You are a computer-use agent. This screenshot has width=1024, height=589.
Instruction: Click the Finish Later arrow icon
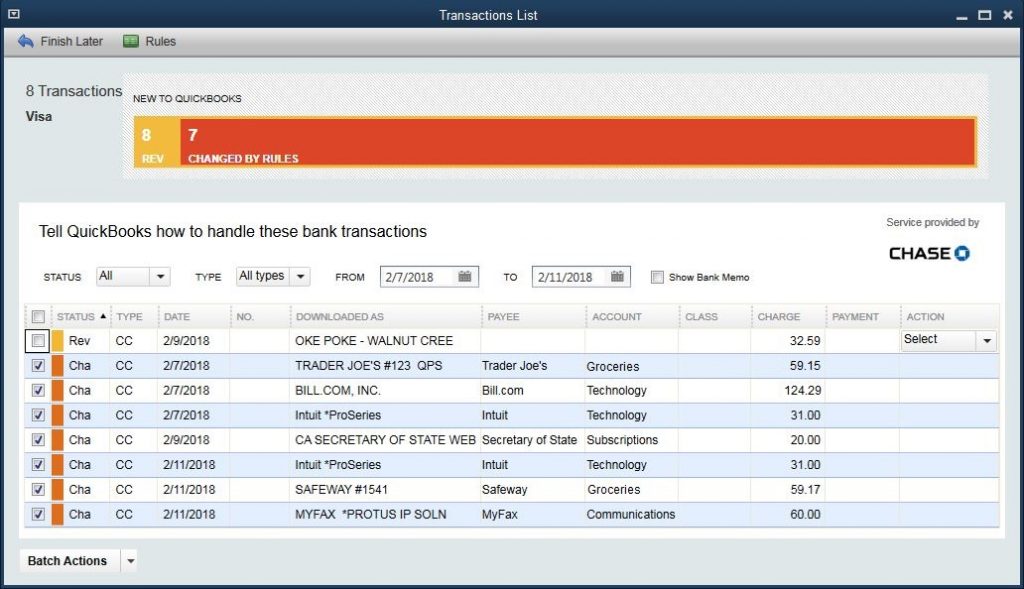click(x=25, y=41)
